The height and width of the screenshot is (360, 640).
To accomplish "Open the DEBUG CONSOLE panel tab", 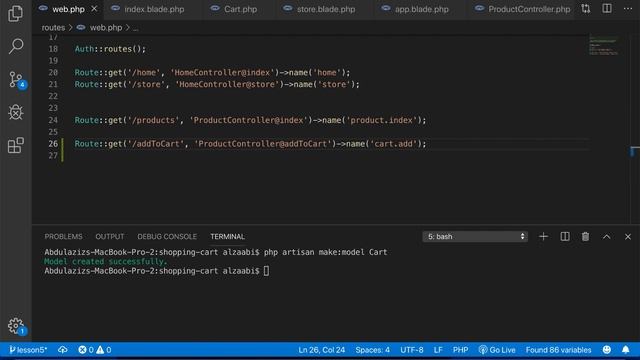I will click(x=167, y=237).
